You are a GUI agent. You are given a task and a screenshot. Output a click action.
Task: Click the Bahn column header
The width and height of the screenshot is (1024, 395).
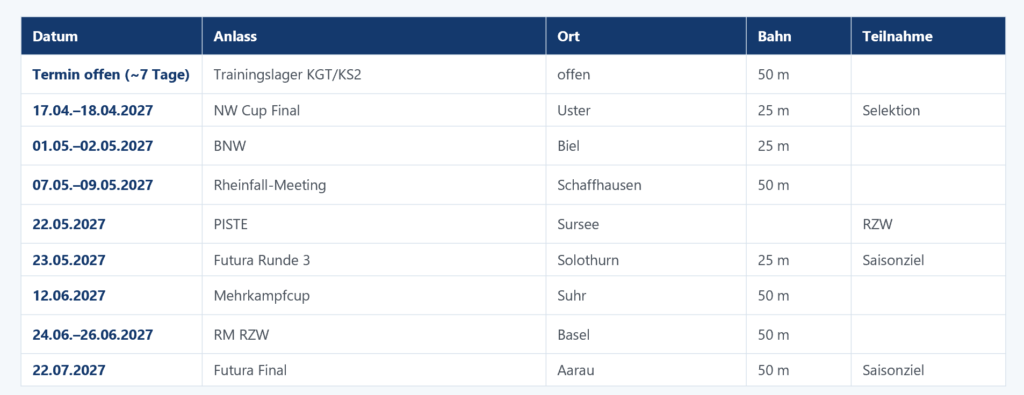coord(799,36)
